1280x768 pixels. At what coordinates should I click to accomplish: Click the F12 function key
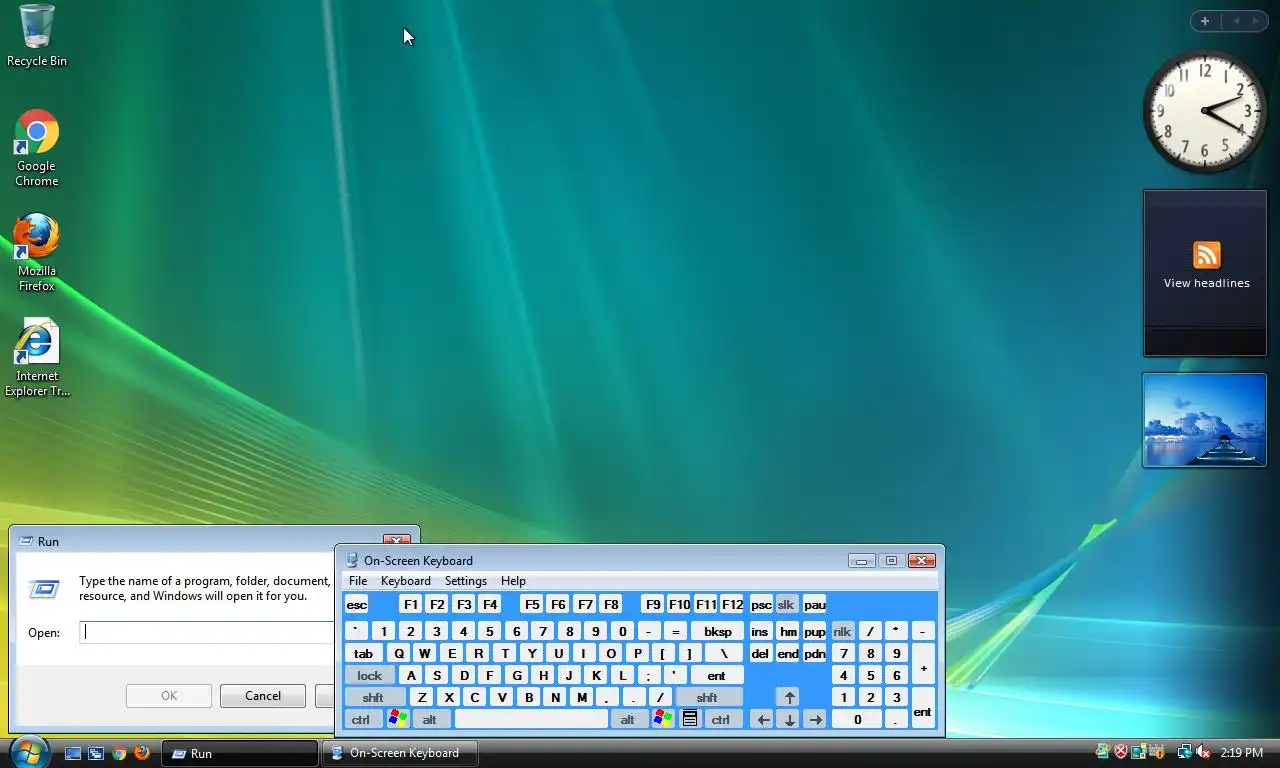(x=732, y=604)
